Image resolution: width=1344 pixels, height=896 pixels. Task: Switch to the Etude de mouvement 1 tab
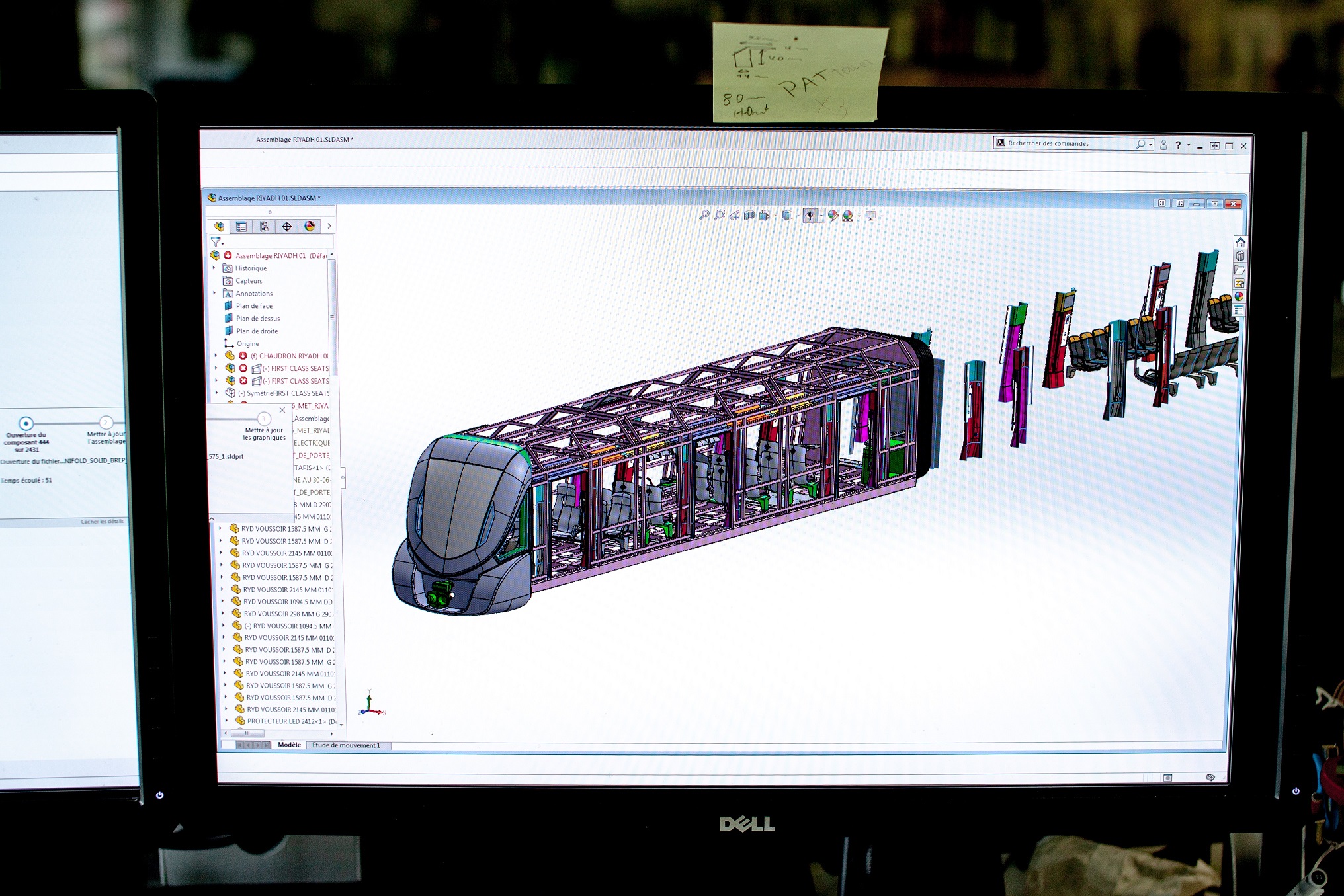[347, 745]
